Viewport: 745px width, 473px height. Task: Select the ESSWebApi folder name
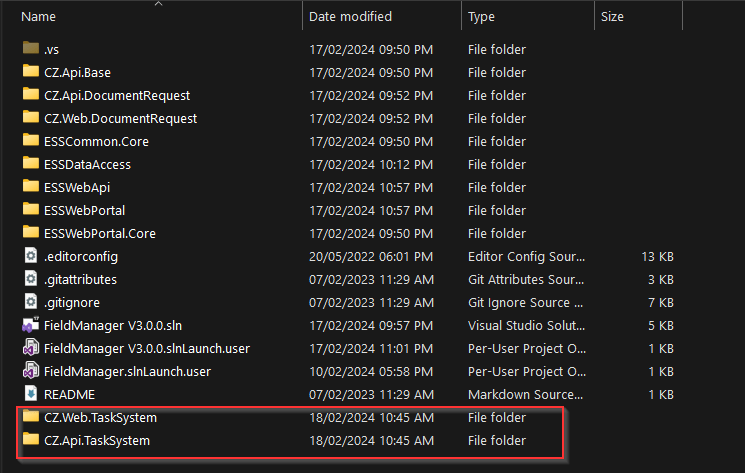[77, 188]
